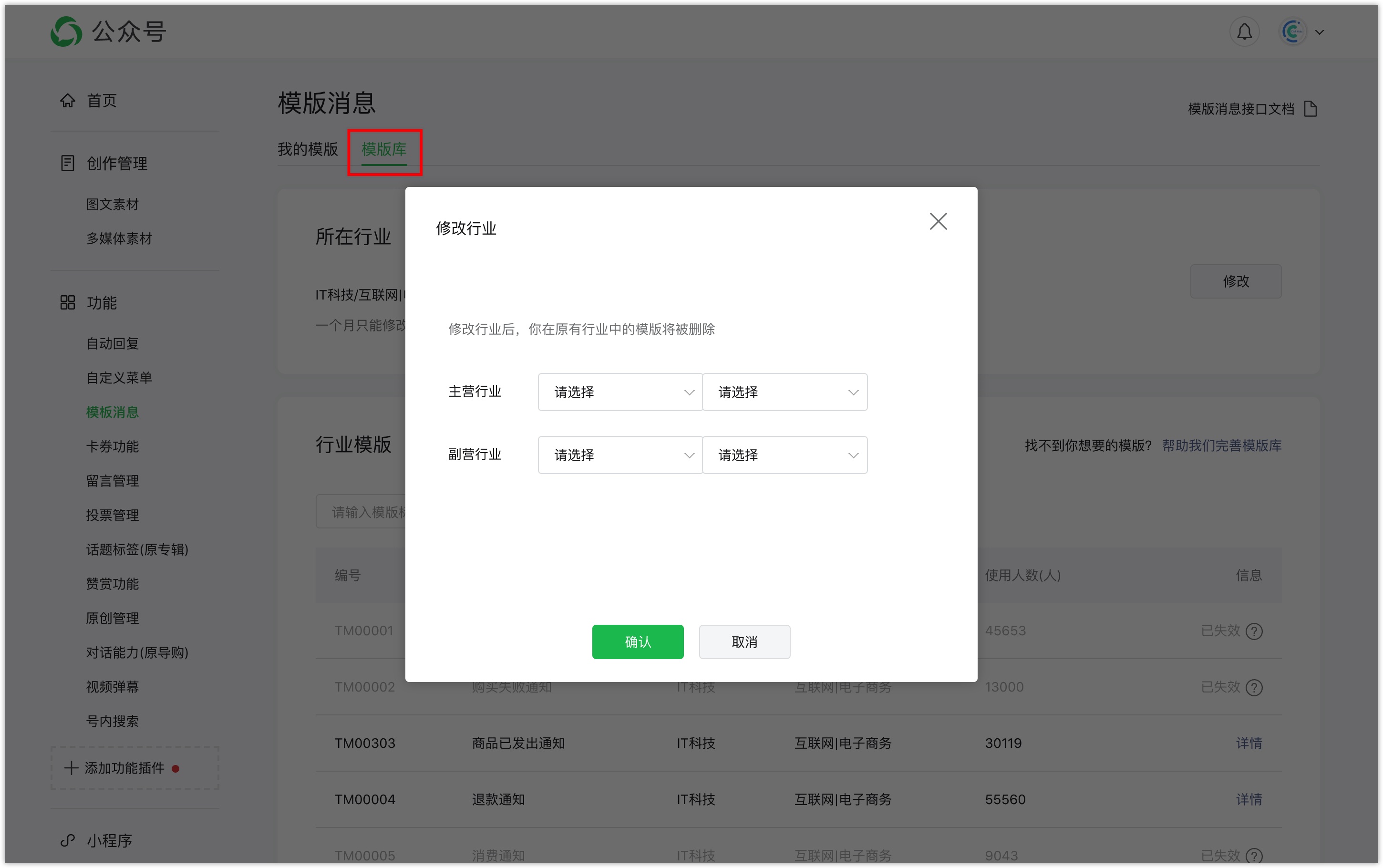Open 小程序 section in sidebar

point(109,840)
